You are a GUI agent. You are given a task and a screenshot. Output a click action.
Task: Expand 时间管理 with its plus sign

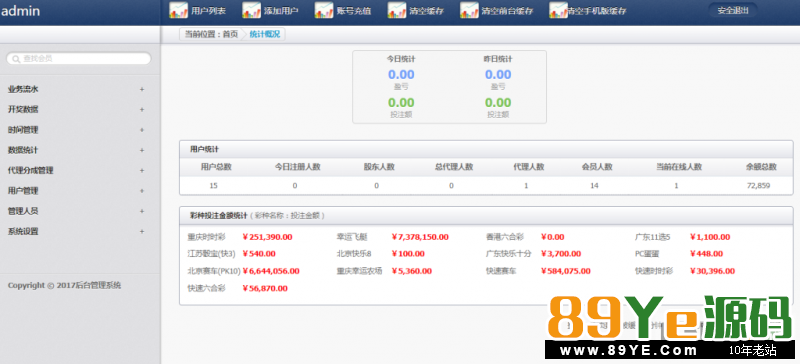[x=142, y=130]
